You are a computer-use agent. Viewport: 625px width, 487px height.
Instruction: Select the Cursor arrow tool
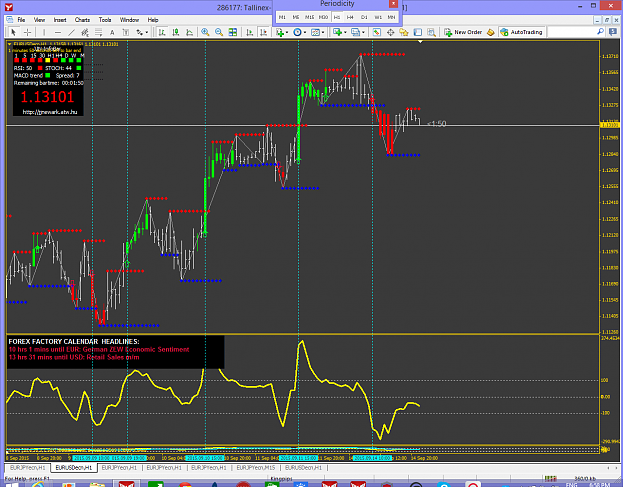click(13, 32)
